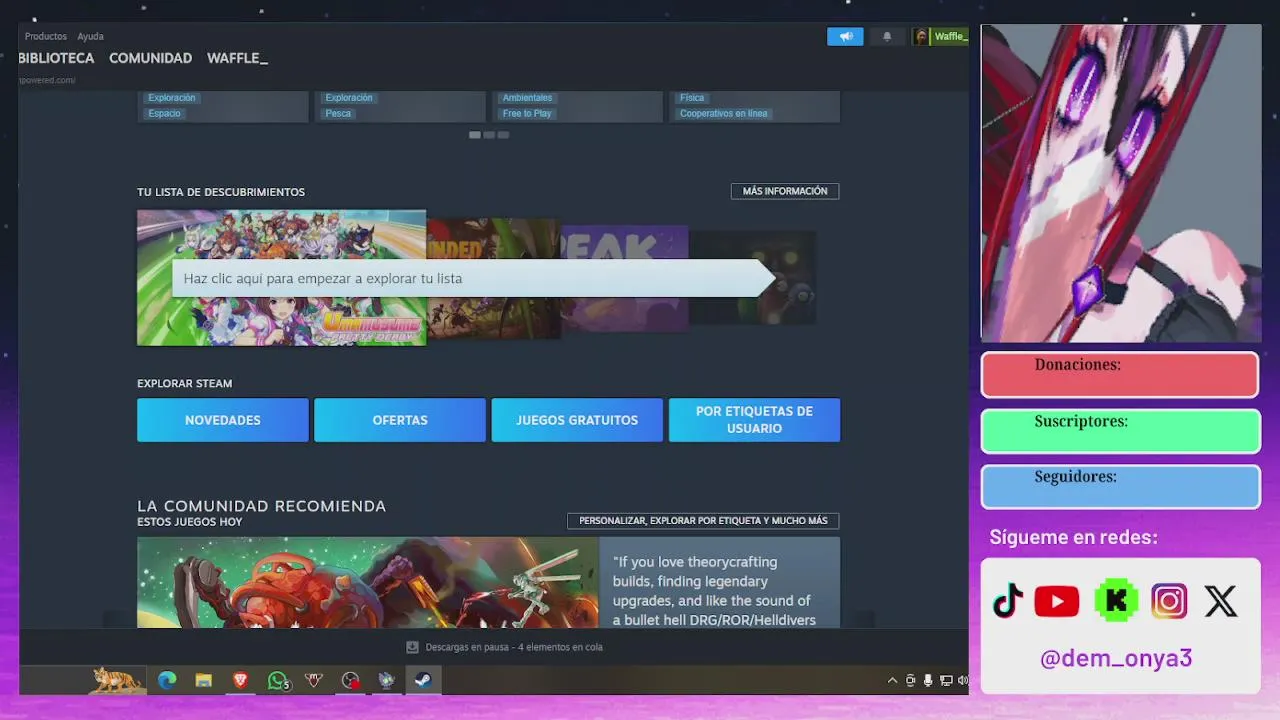Viewport: 1280px width, 720px height.
Task: Select the Exploración tag above Espacio
Action: pos(172,98)
